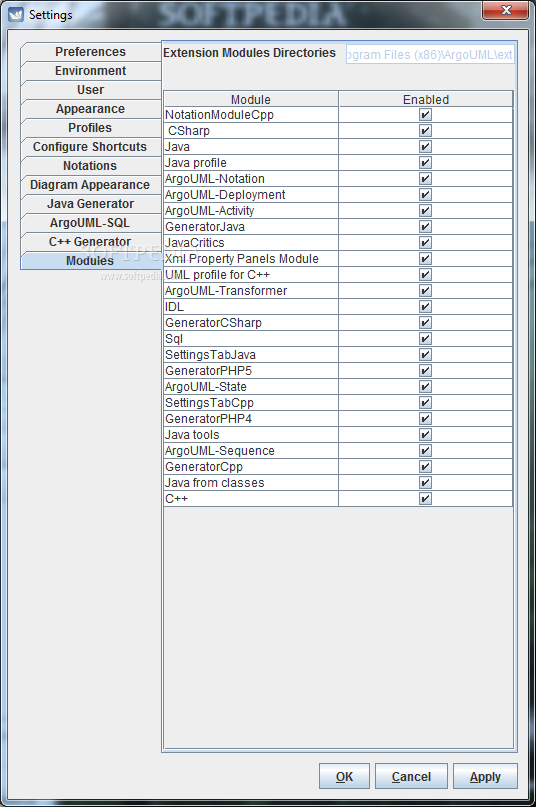Open the ArgoUML-SQL tab
Screen dimensions: 536x807
point(91,223)
